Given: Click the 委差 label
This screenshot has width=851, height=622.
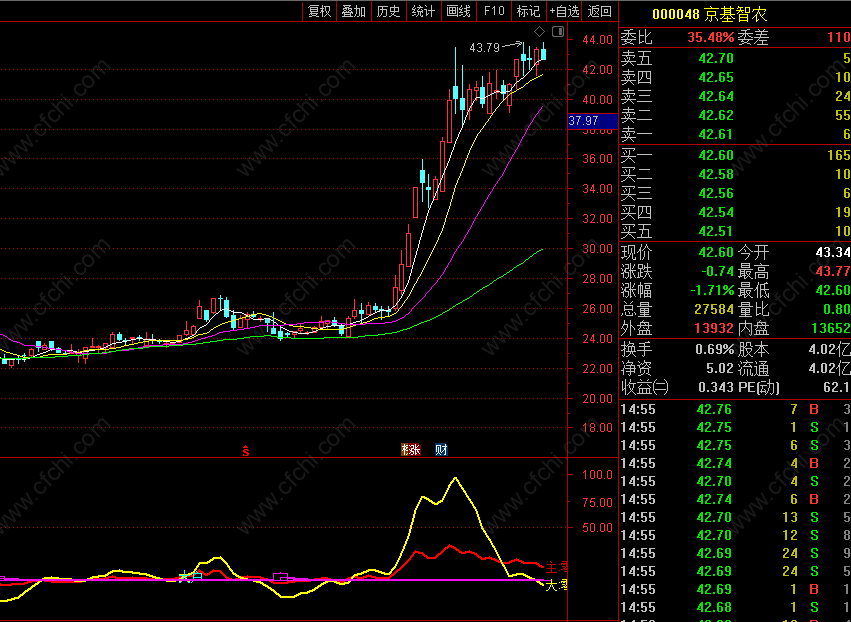Looking at the screenshot, I should pos(753,37).
